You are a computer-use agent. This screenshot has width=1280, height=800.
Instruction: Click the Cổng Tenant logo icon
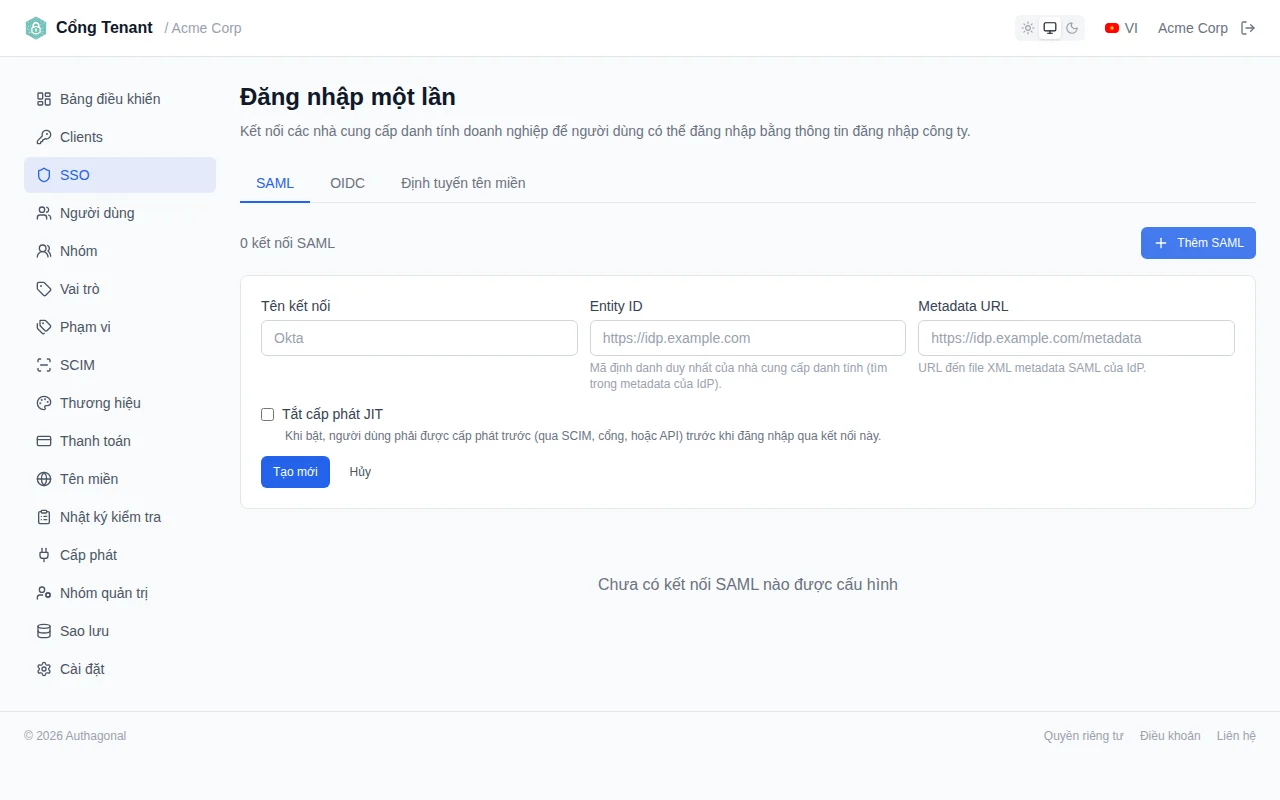[x=36, y=28]
